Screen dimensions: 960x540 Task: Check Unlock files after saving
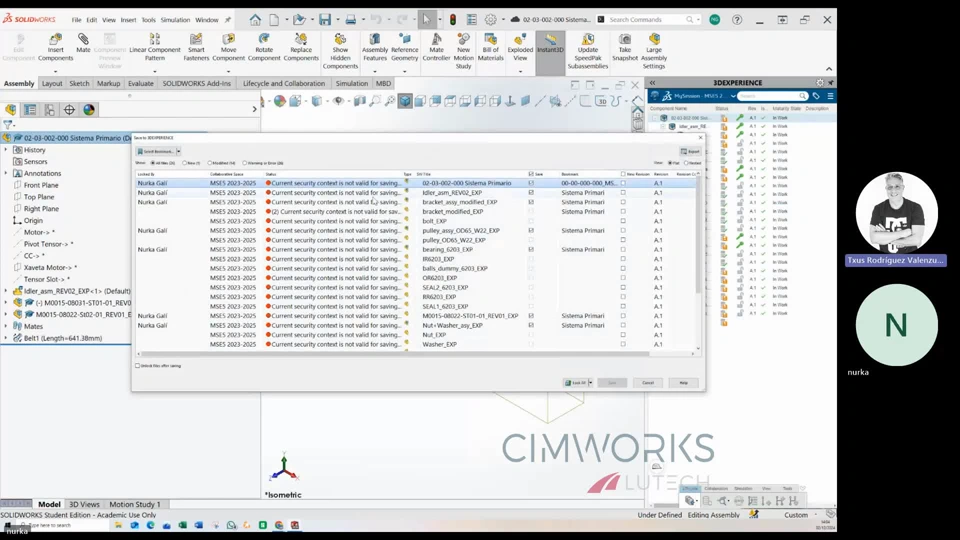(138, 366)
